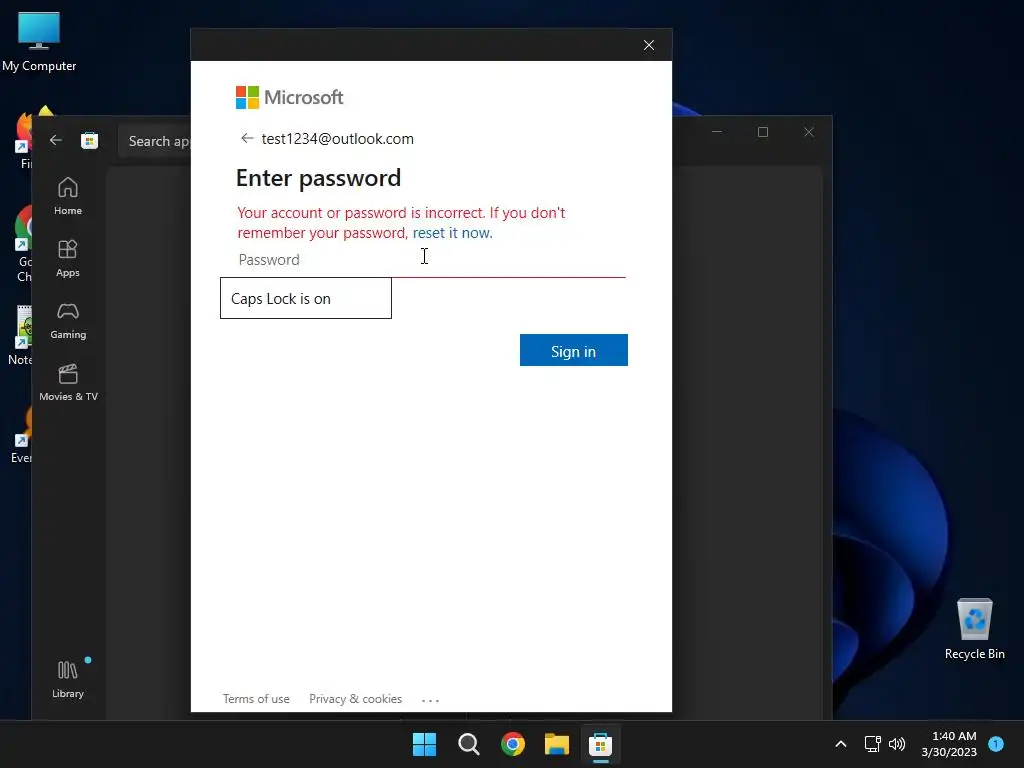
Task: Select the Recycle Bin desktop icon
Action: click(x=974, y=629)
